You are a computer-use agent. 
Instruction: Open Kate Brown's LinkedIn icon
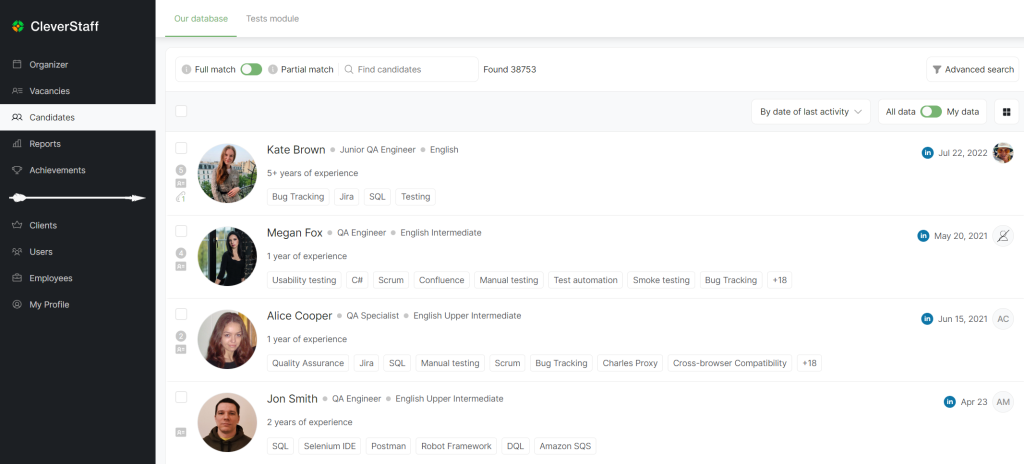point(927,153)
